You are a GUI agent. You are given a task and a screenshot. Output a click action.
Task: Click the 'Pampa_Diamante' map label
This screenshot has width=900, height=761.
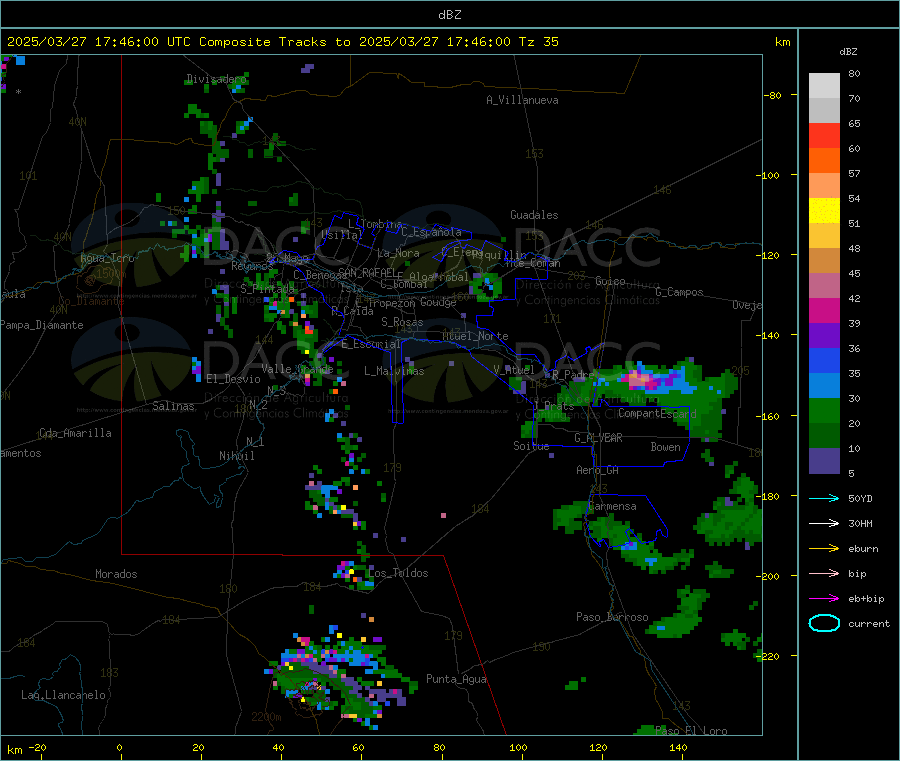(x=42, y=325)
